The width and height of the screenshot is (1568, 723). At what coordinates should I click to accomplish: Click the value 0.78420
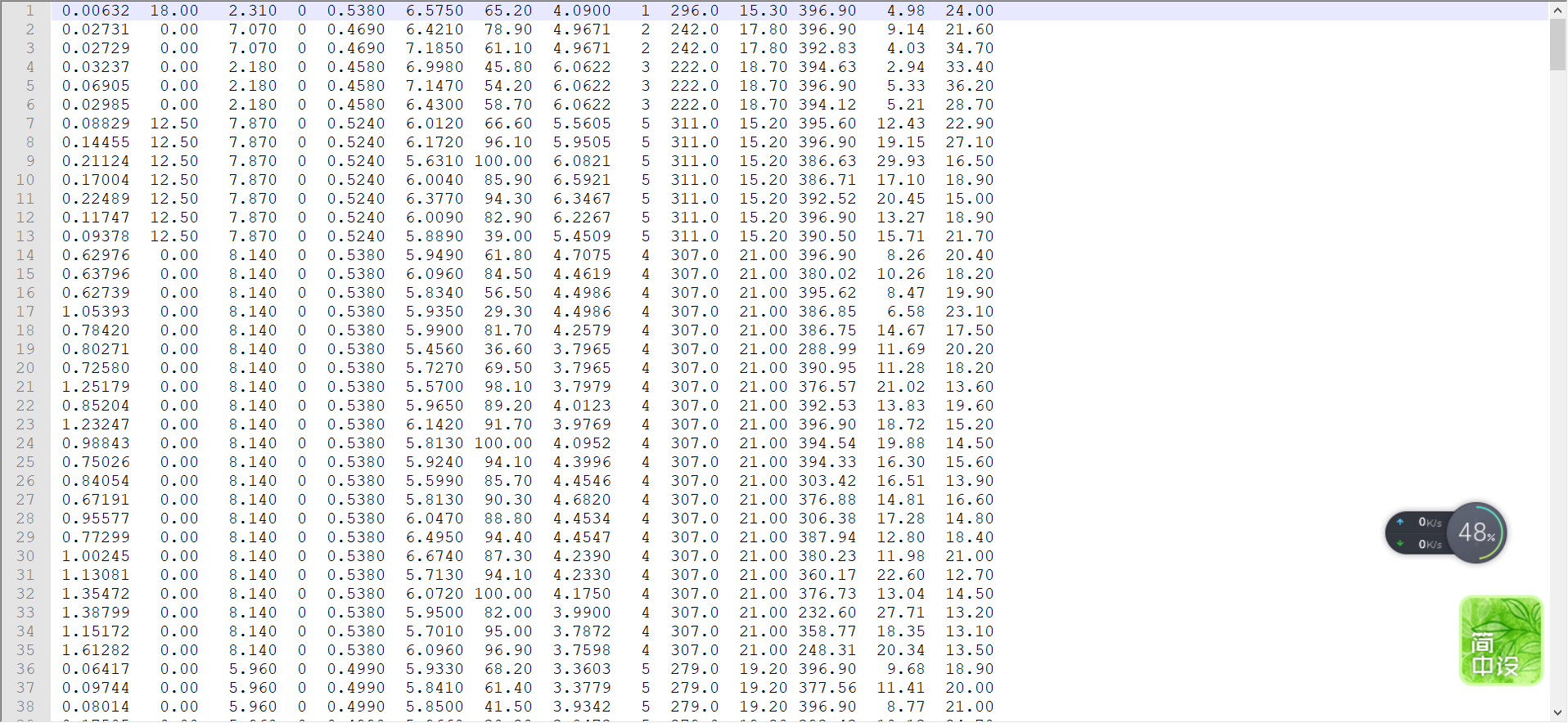(96, 330)
